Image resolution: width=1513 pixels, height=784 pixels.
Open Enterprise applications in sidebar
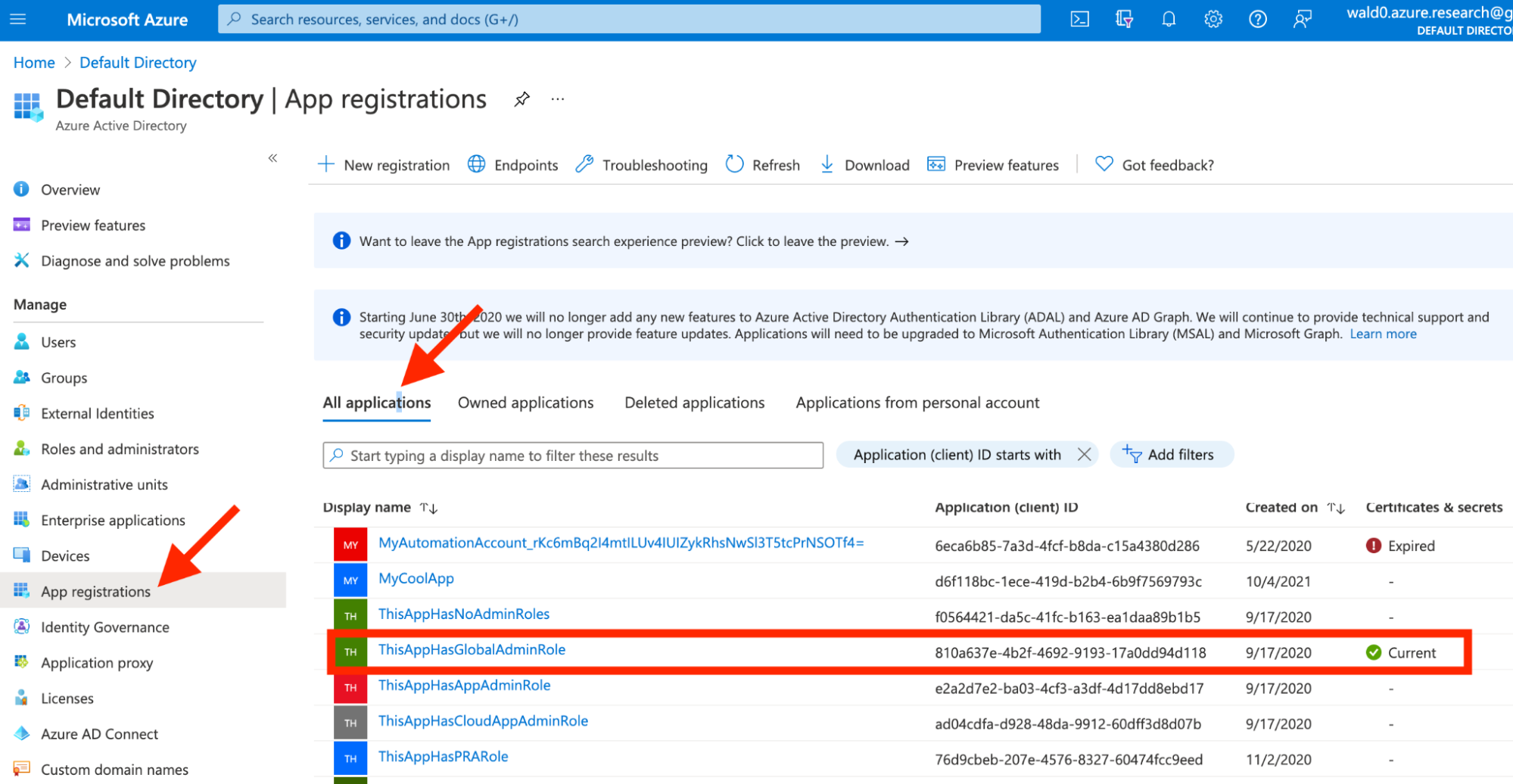[113, 520]
